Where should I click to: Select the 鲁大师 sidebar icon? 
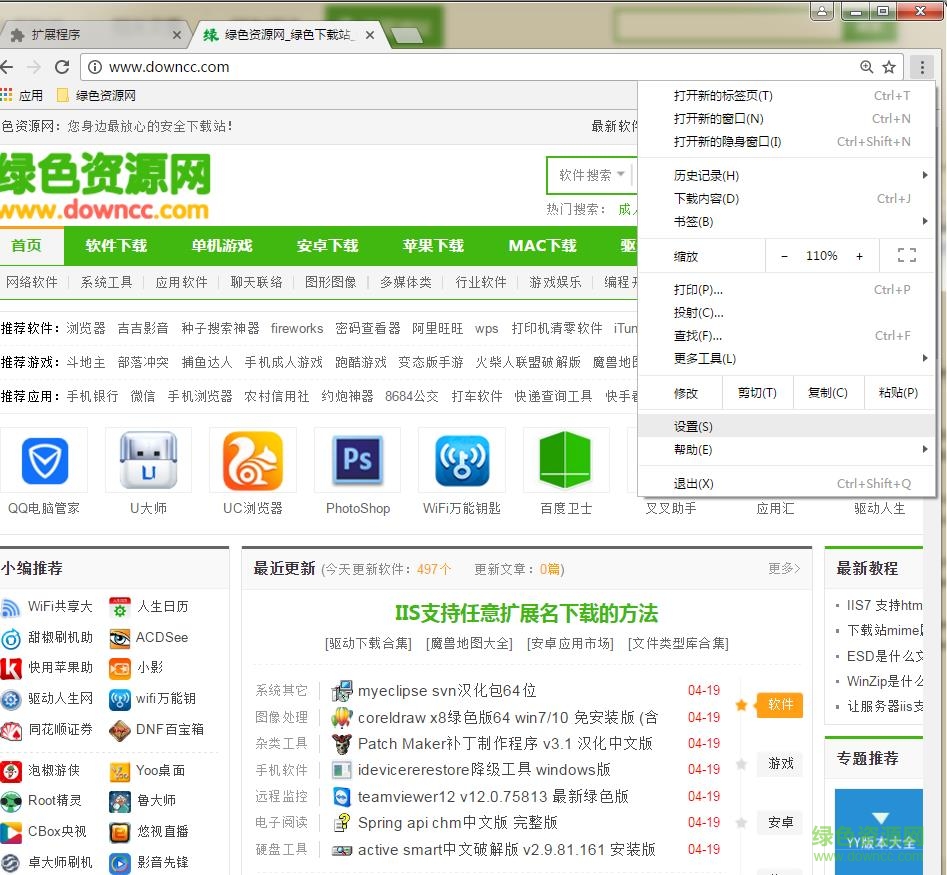tap(120, 801)
